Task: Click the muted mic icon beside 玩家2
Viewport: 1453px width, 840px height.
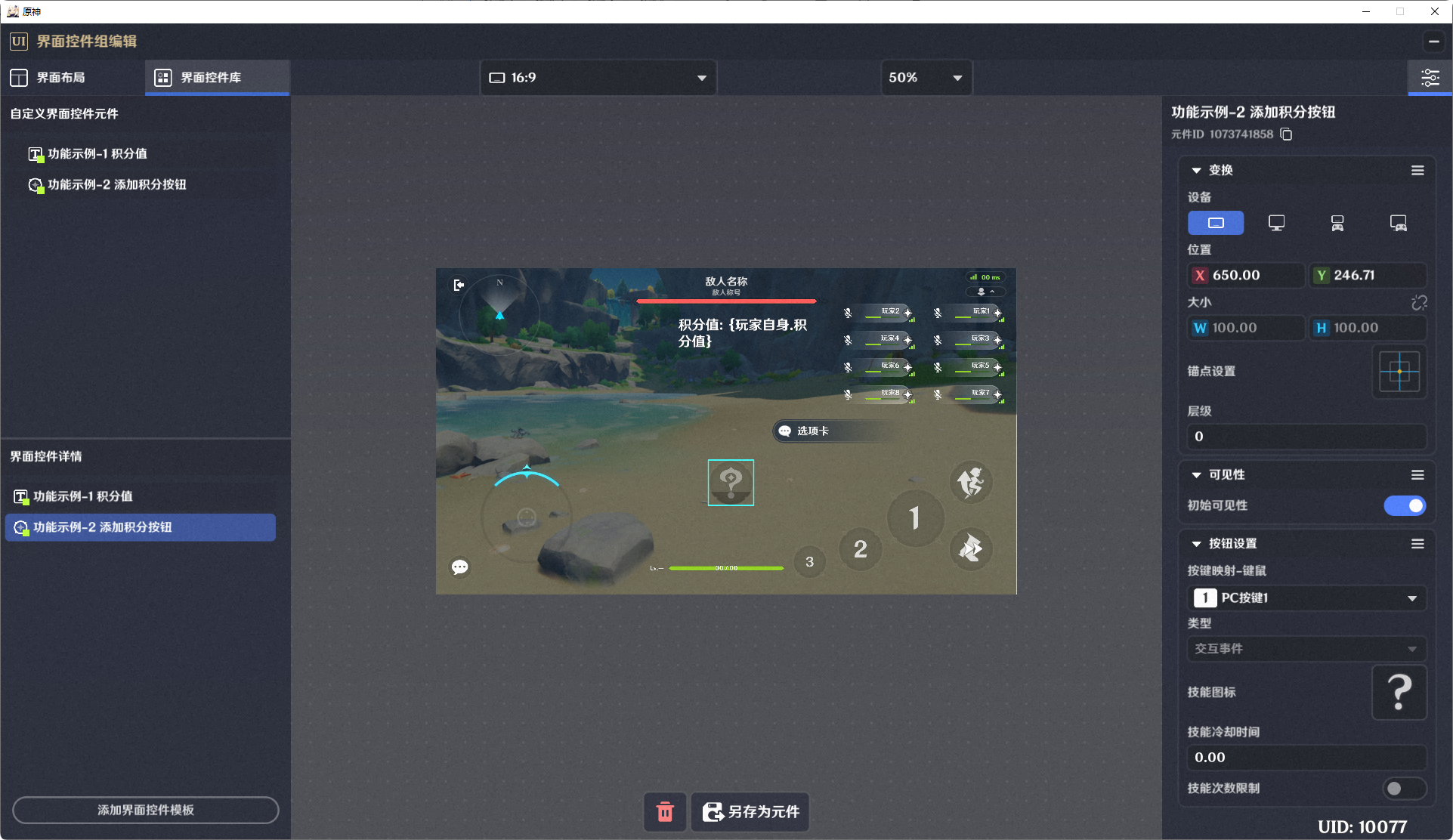Action: [848, 313]
